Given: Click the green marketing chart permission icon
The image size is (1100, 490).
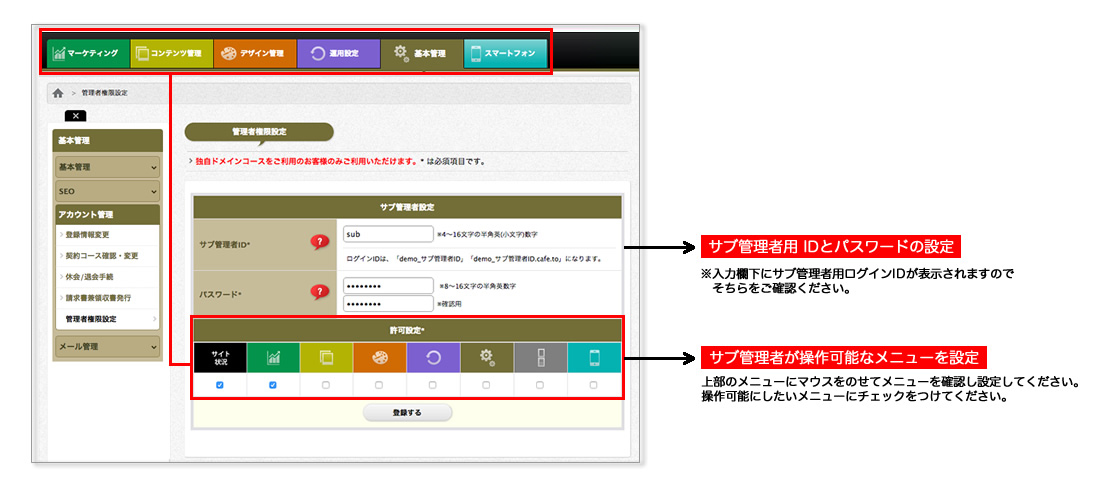Looking at the screenshot, I should pyautogui.click(x=273, y=357).
